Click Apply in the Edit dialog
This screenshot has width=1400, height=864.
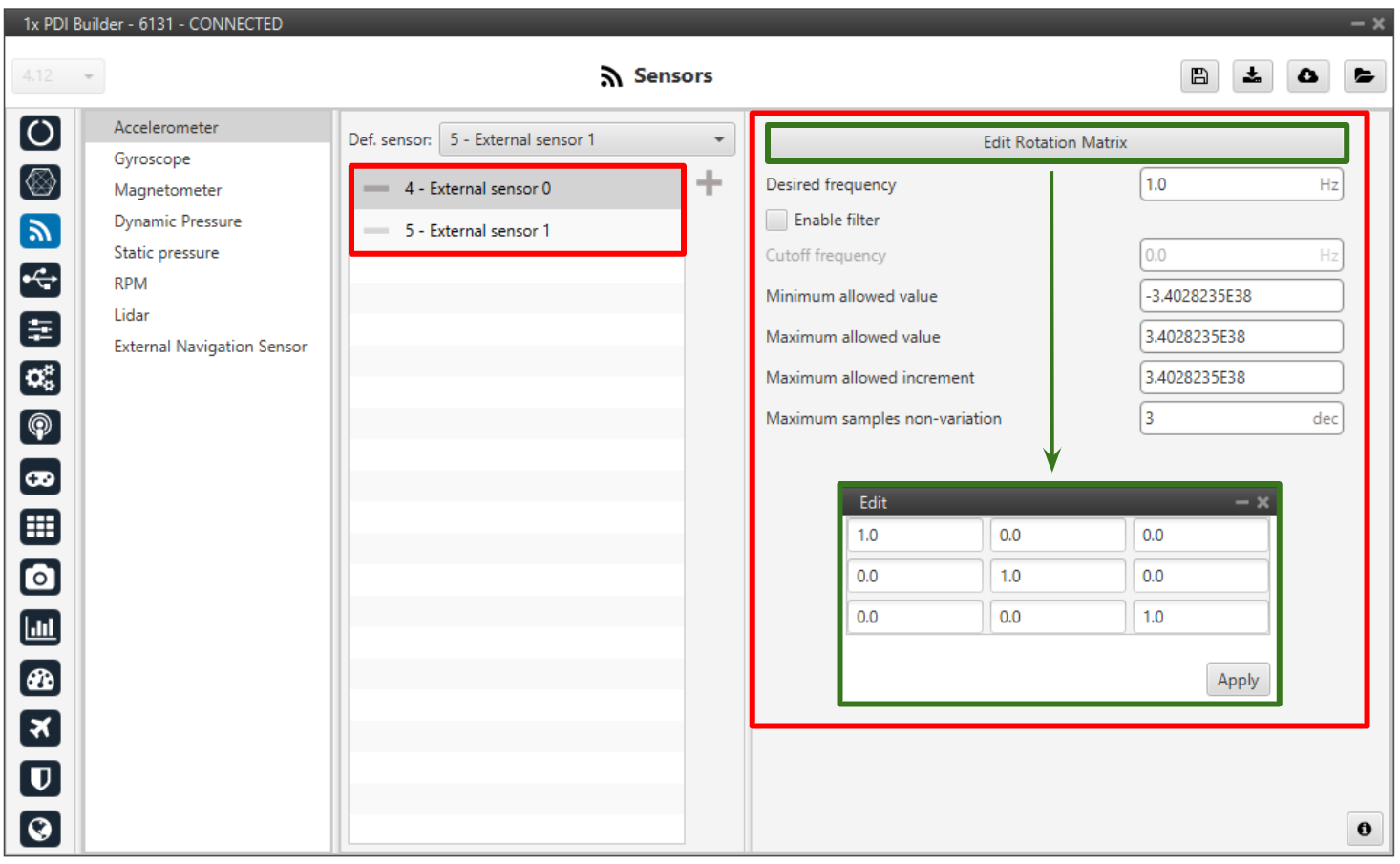click(x=1237, y=681)
